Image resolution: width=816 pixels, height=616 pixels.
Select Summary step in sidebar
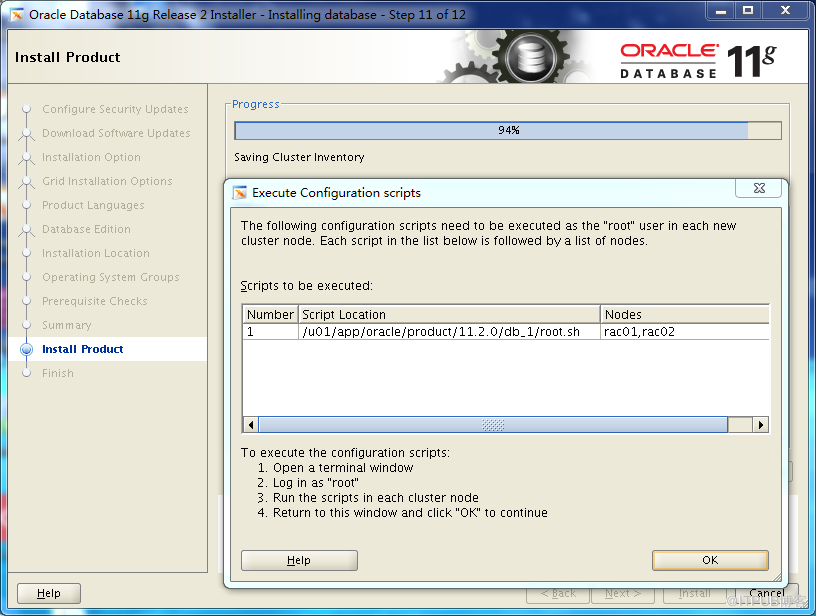pyautogui.click(x=67, y=325)
